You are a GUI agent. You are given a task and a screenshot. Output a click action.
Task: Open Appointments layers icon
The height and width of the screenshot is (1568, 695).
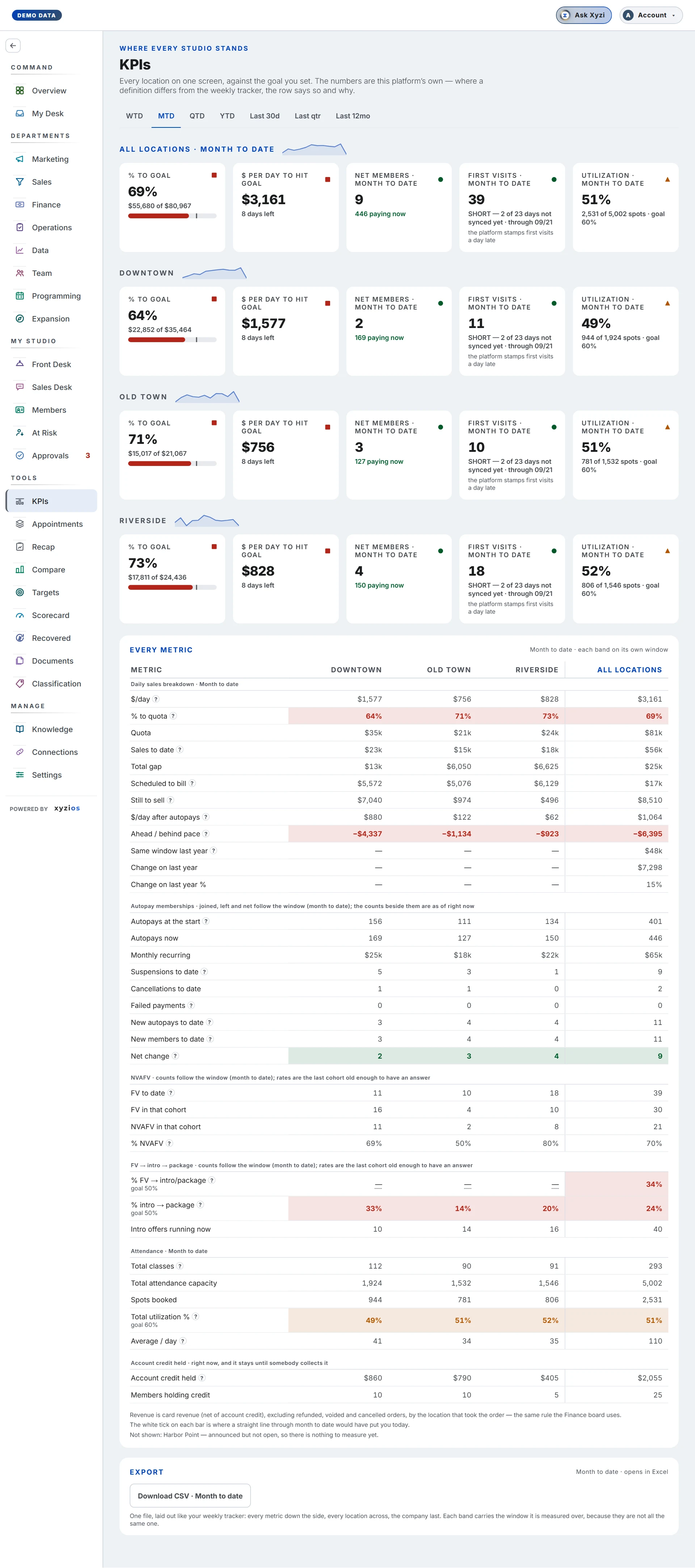(20, 524)
